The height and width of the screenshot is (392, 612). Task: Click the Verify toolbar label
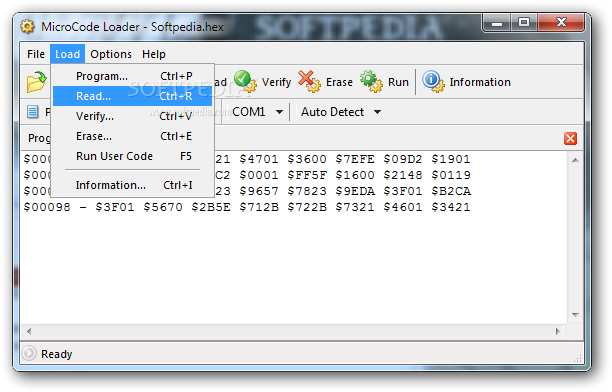coord(276,82)
